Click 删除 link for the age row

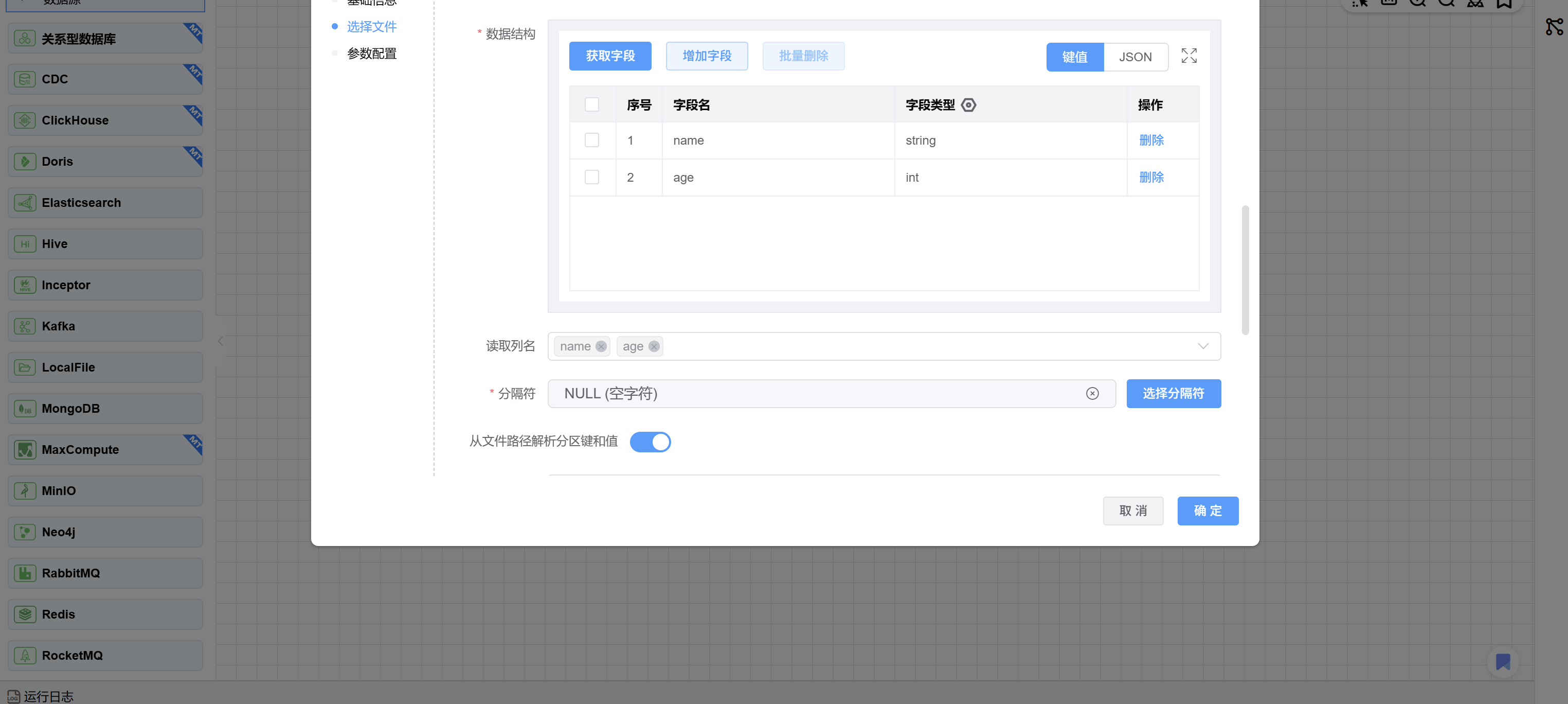[1150, 177]
